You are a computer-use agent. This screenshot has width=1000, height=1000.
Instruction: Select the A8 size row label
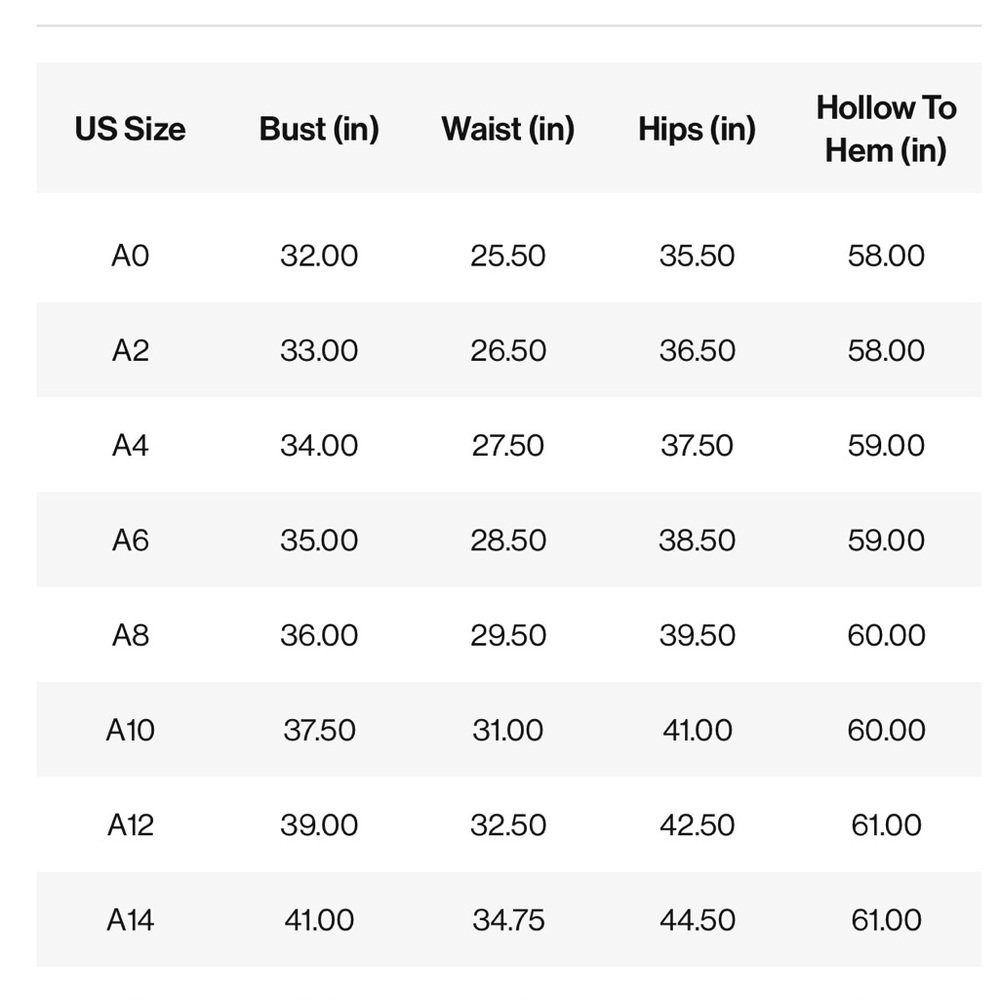pos(130,635)
